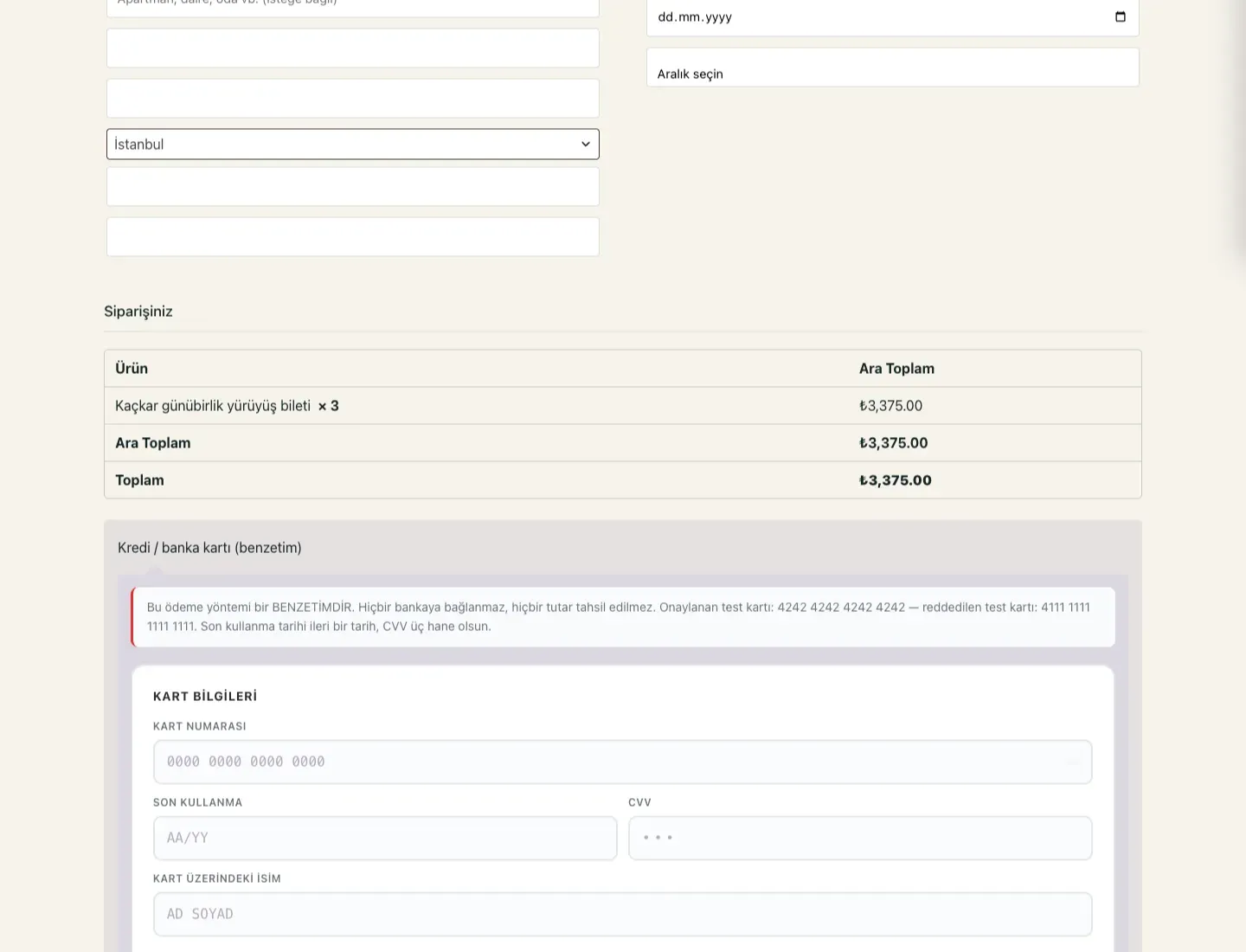Viewport: 1246px width, 952px height.
Task: Click the '× 3' quantity text
Action: pos(329,406)
